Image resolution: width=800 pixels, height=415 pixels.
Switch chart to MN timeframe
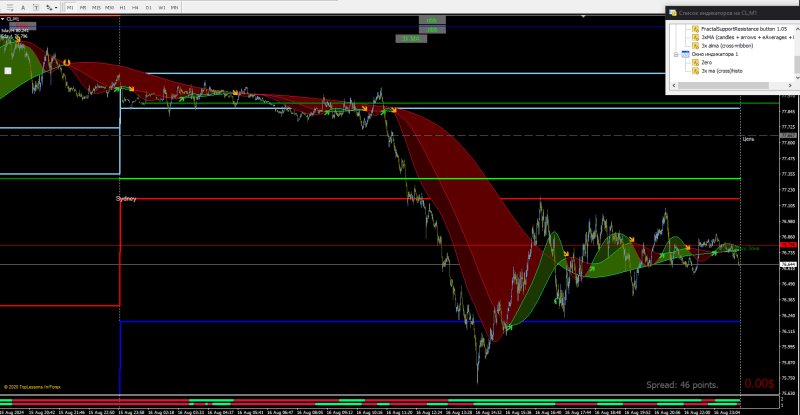(x=174, y=8)
